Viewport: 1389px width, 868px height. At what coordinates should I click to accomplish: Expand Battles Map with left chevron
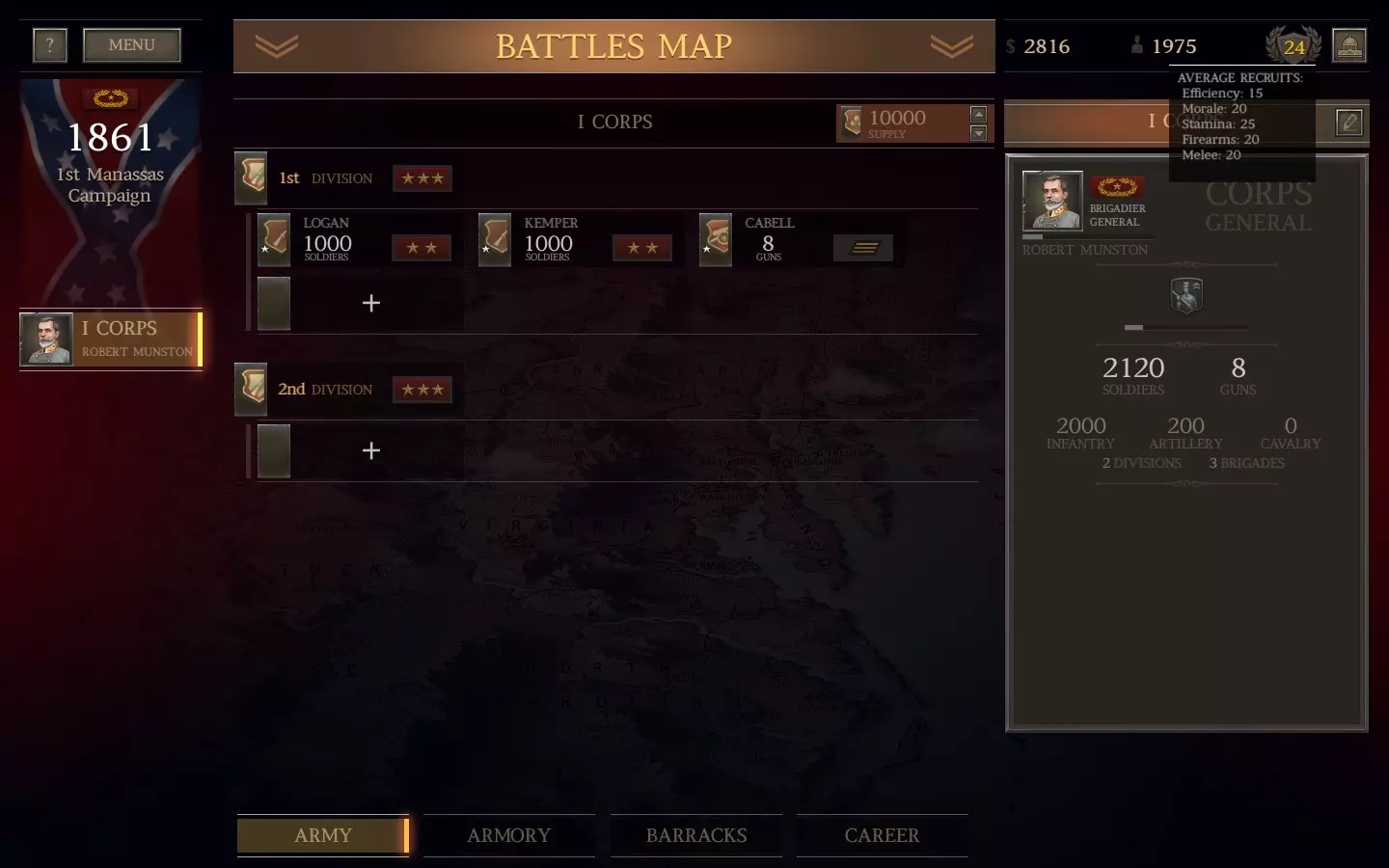(277, 46)
